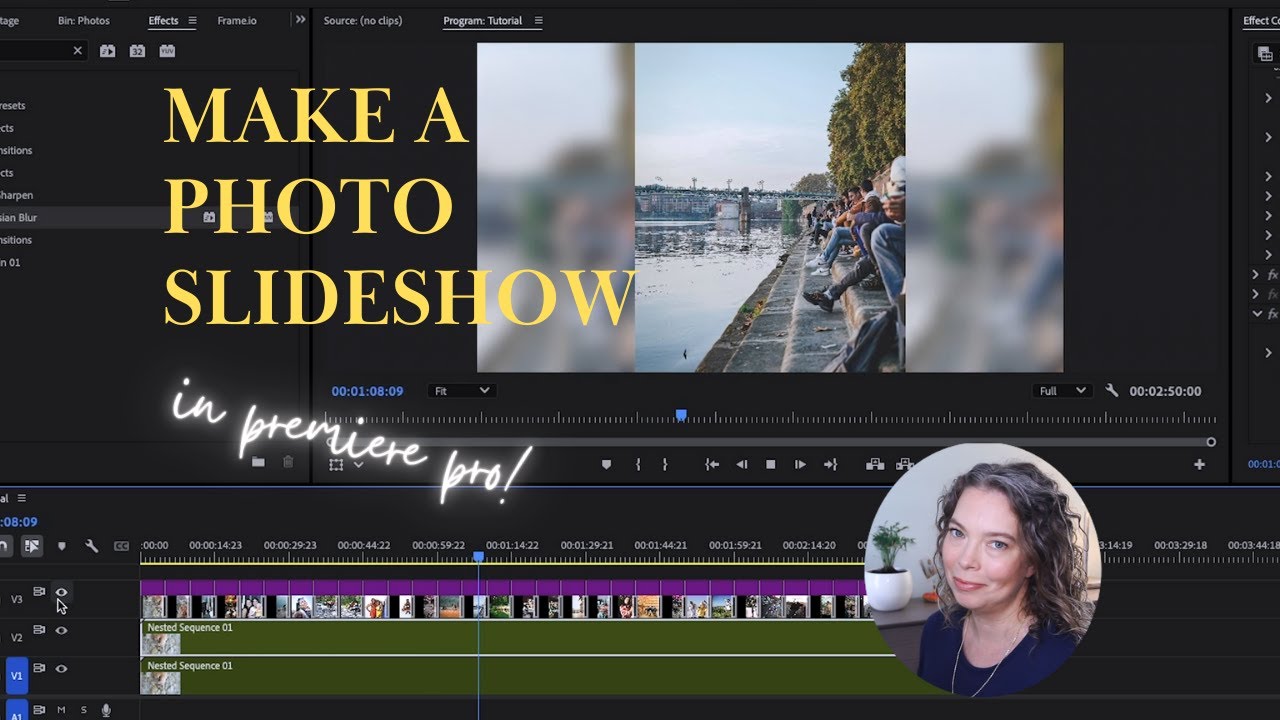
Task: Click the accelerated effects filter icon
Action: [x=107, y=51]
